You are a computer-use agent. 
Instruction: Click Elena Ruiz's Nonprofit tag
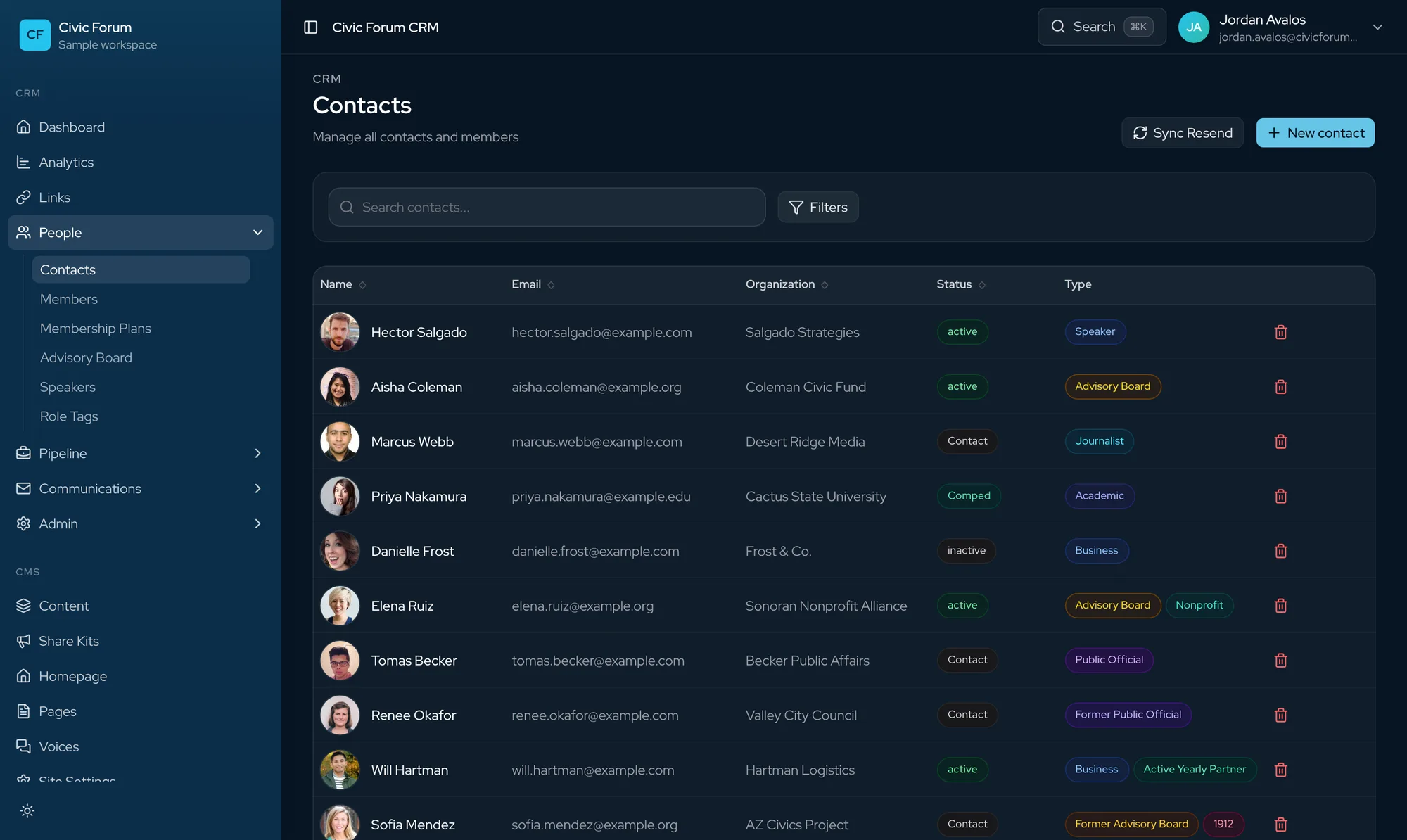(x=1199, y=605)
